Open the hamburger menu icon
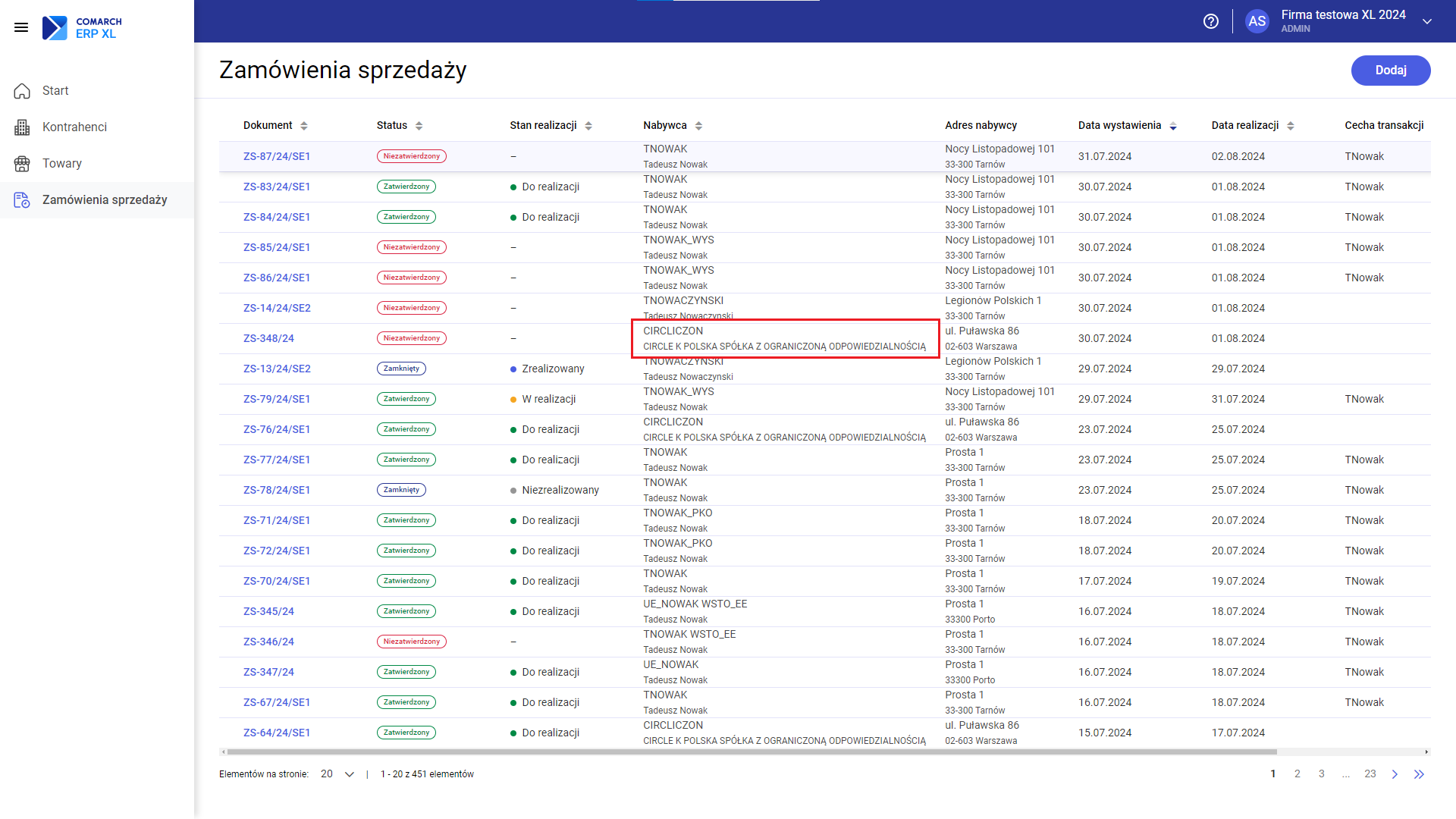1456x819 pixels. [x=21, y=27]
